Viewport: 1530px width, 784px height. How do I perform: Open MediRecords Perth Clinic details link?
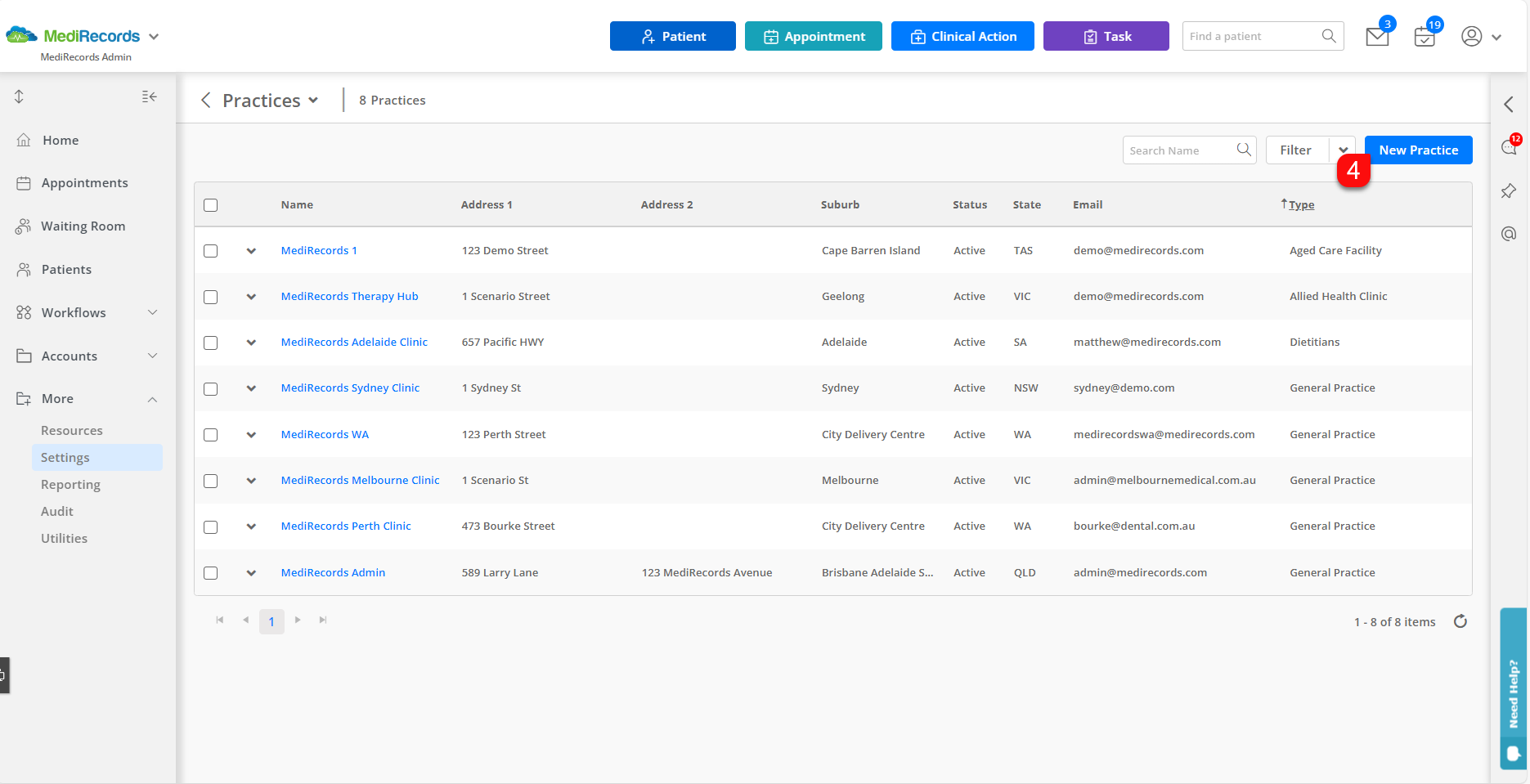[x=345, y=526]
